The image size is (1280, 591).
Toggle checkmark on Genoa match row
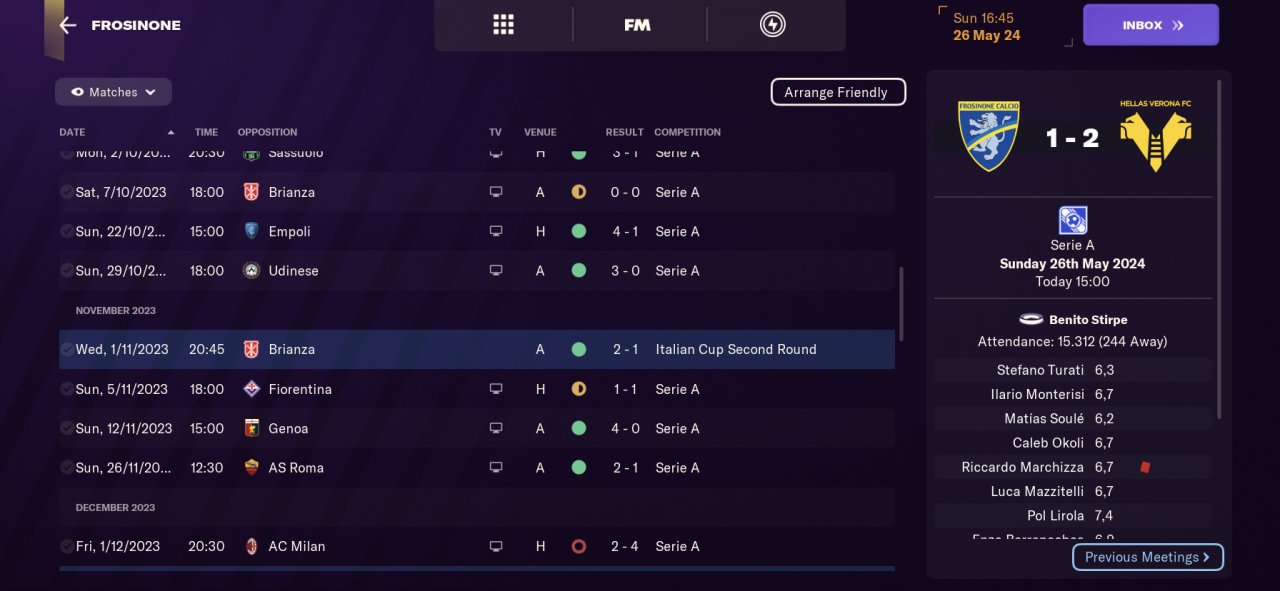[66, 428]
